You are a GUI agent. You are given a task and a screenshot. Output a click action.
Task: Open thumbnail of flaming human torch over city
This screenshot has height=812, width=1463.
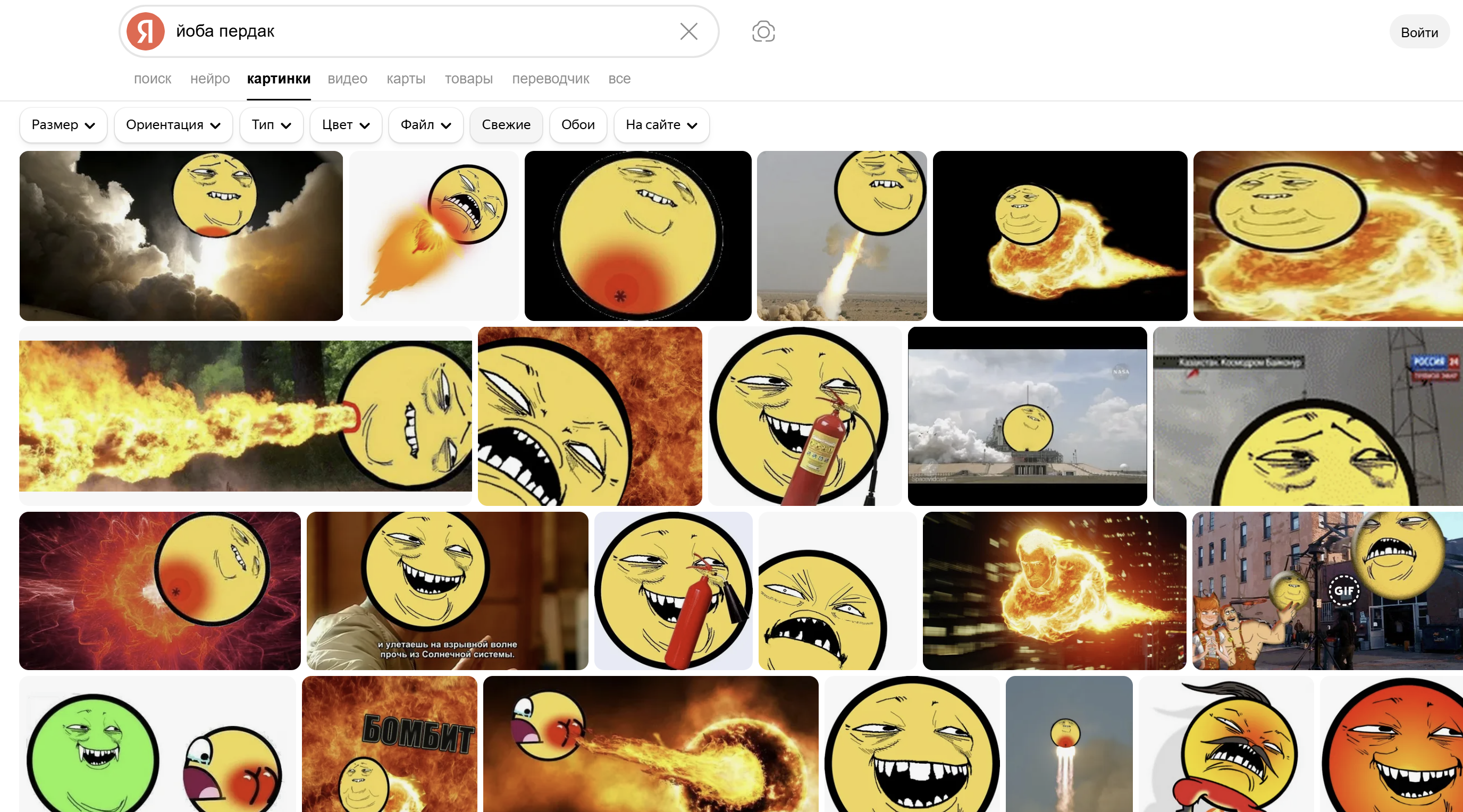[1054, 590]
